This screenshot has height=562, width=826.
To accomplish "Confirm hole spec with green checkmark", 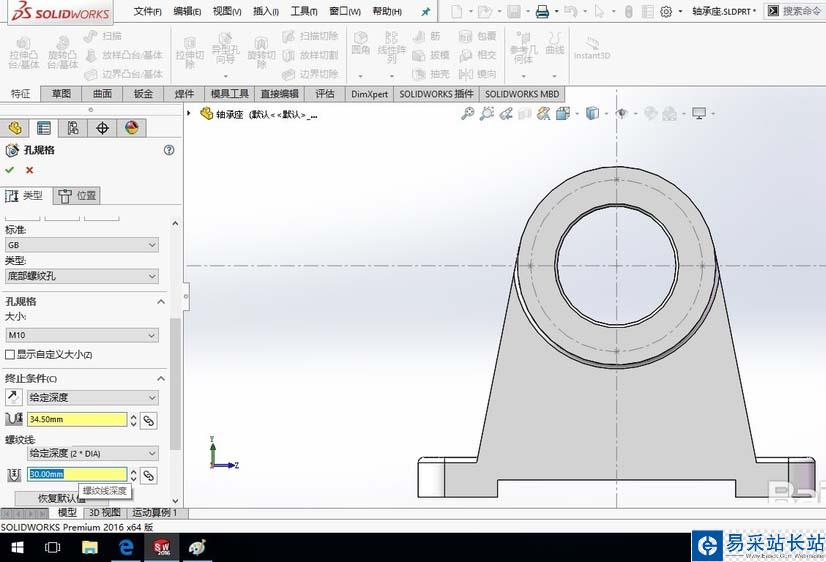I will click(x=10, y=170).
